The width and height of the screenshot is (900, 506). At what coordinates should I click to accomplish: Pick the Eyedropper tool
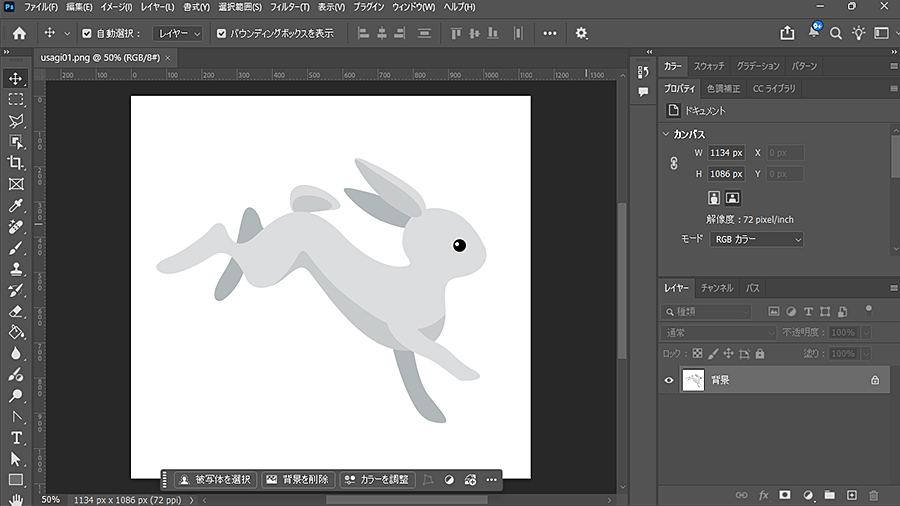(16, 205)
